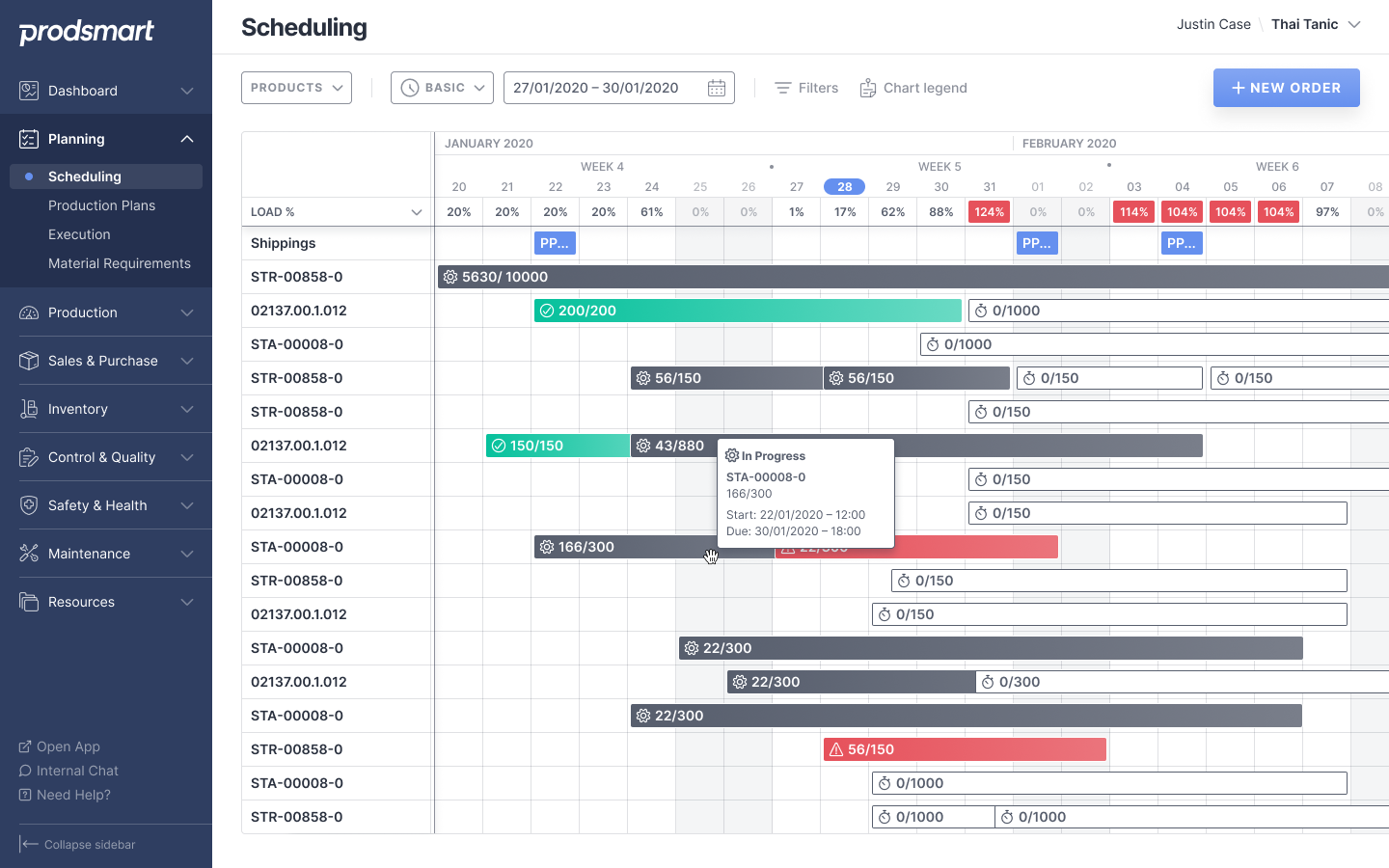The height and width of the screenshot is (868, 1389).
Task: Expand the LOAD % row selector
Action: [417, 212]
